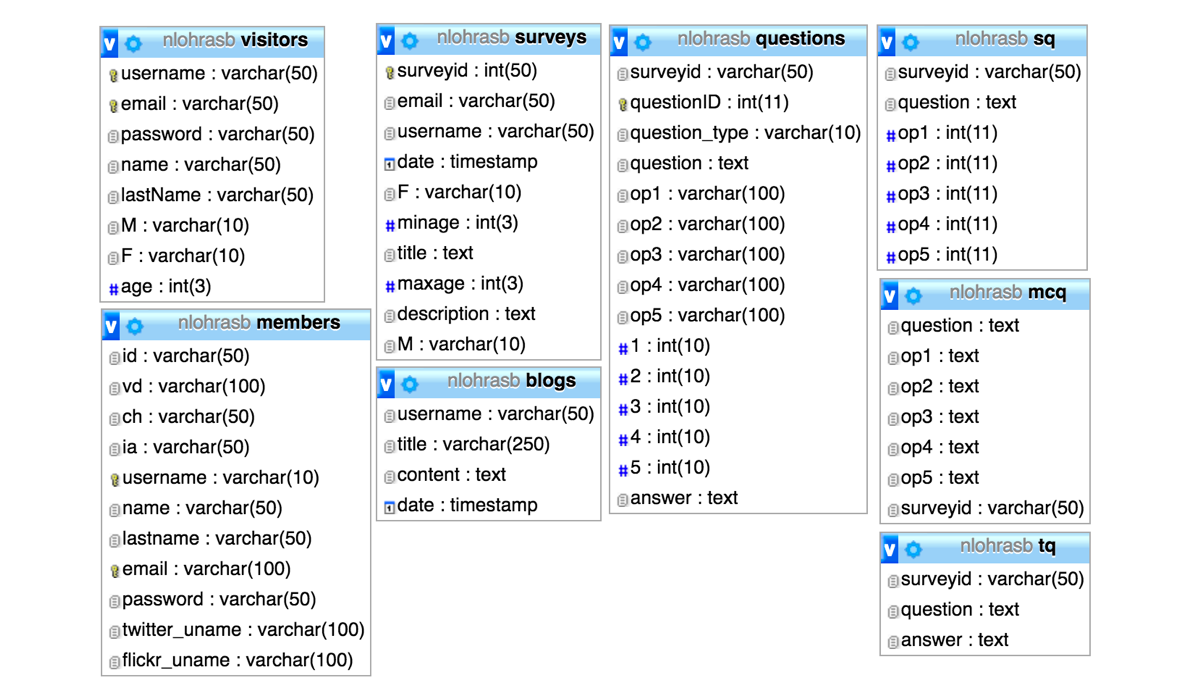Toggle the V switch on tq table
Viewport: 1192px width, 696px height.
pyautogui.click(x=890, y=549)
